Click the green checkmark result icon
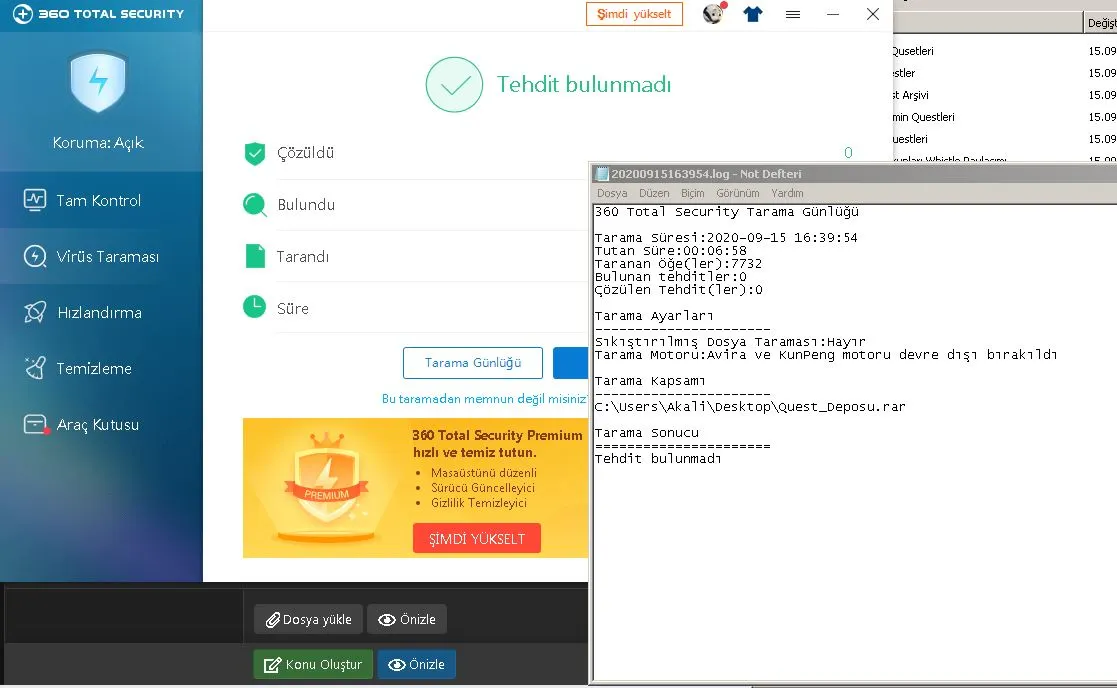This screenshot has width=1117, height=688. [x=454, y=85]
